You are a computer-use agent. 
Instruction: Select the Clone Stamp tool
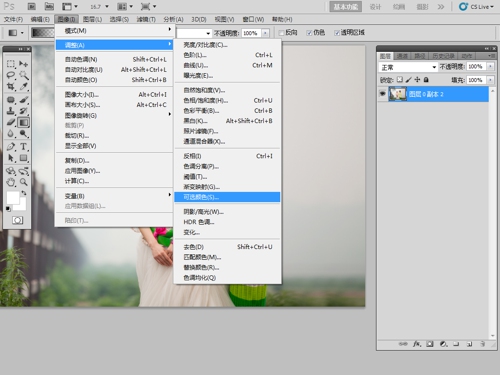[x=11, y=111]
